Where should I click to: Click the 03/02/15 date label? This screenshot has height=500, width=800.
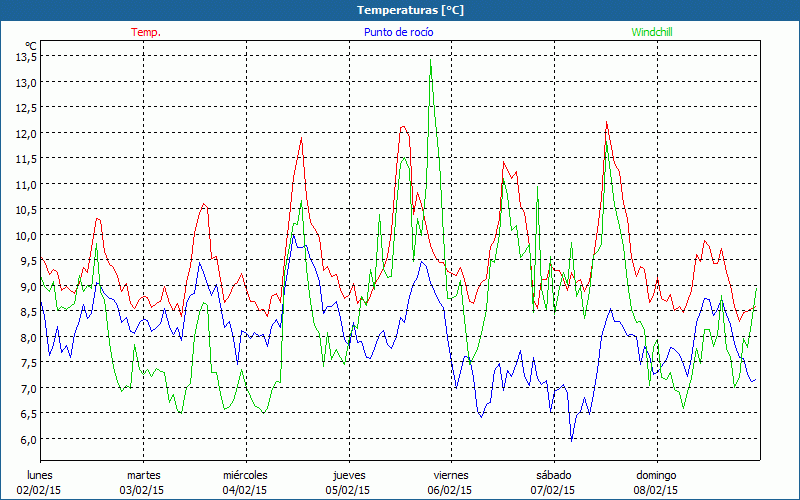143,490
